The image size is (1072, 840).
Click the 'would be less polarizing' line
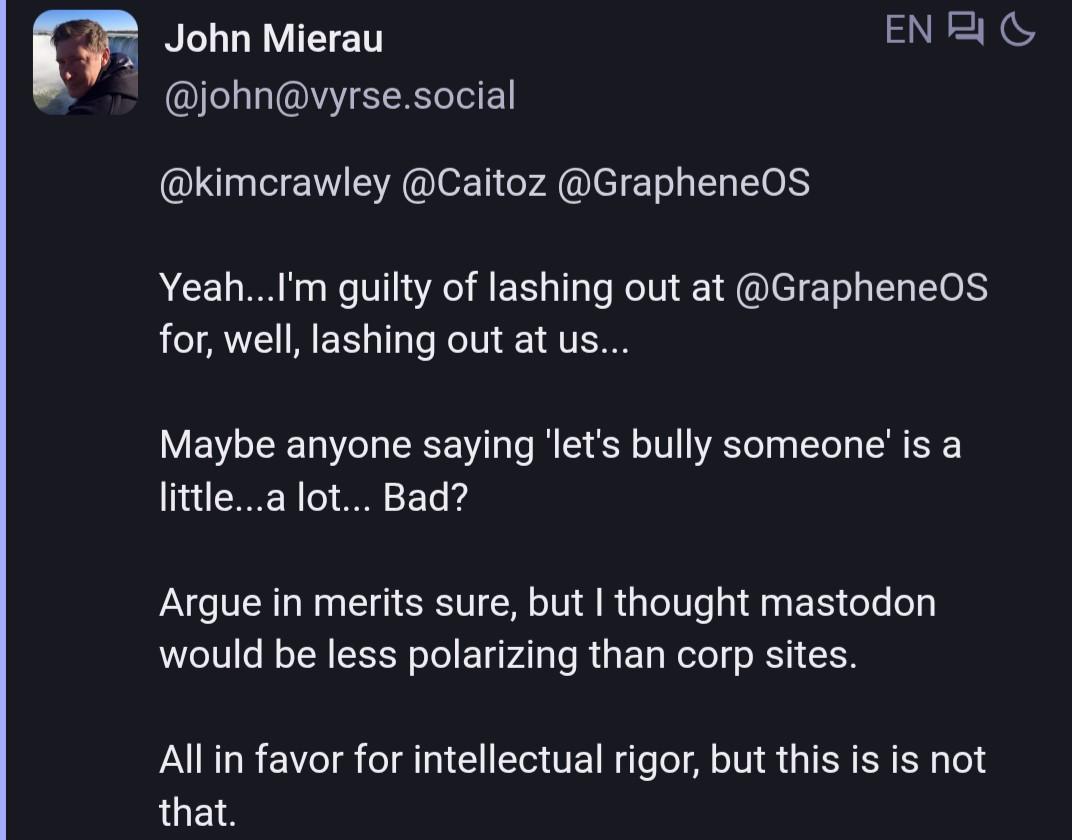pyautogui.click(x=508, y=655)
